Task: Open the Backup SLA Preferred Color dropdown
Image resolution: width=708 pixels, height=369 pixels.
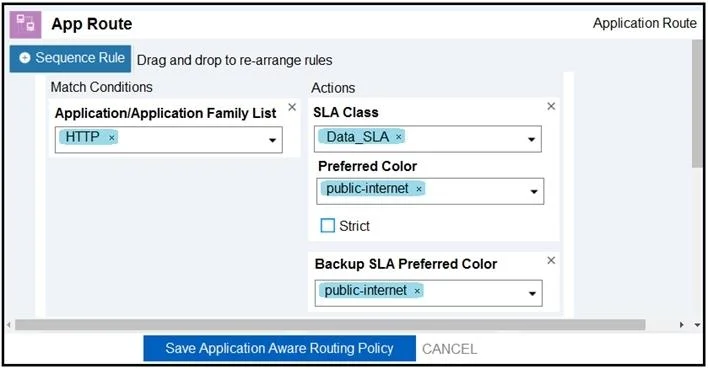Action: pos(532,294)
